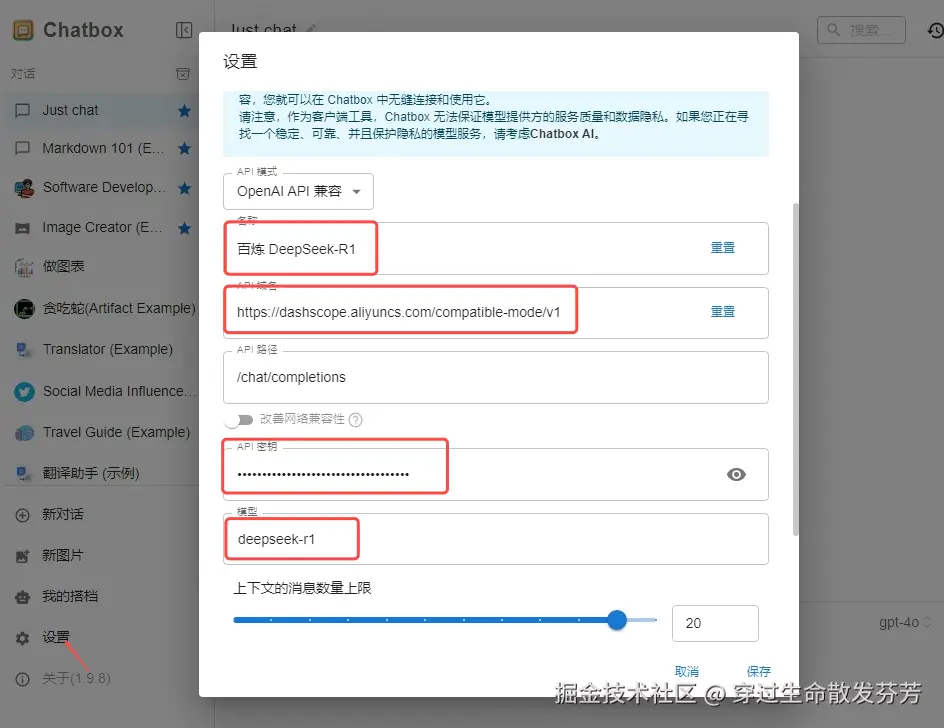Click the robot icon beside 我的搭档
Screen dimensions: 944x728
pyautogui.click(x=22, y=597)
